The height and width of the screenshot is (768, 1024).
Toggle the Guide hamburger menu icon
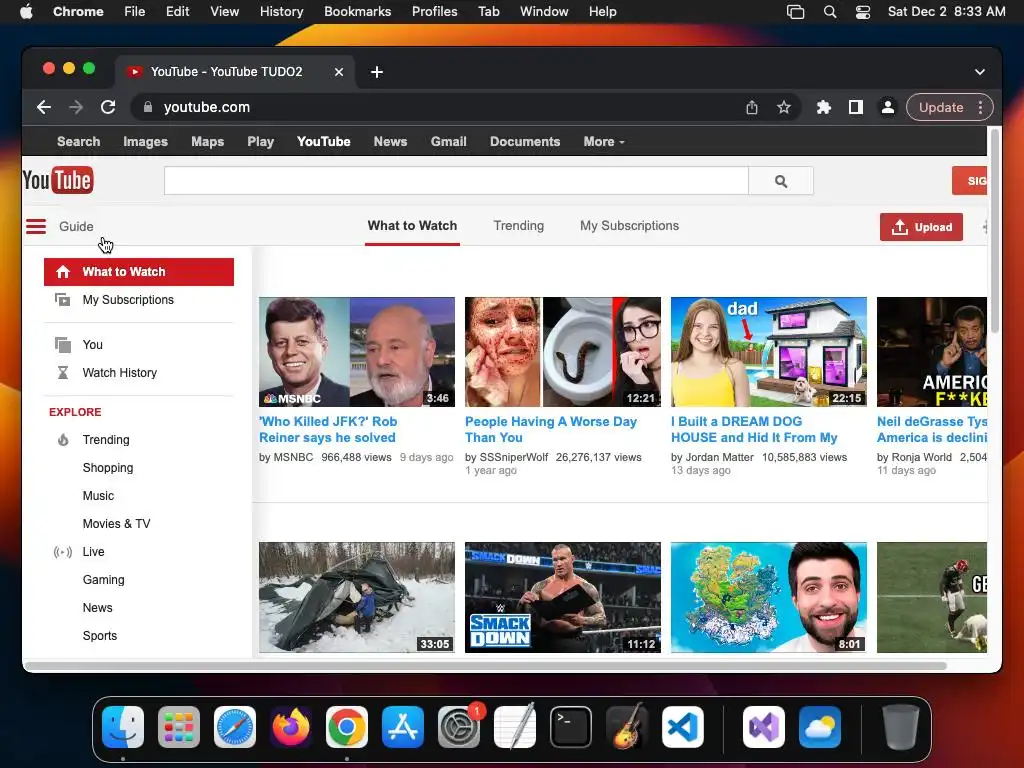point(36,227)
